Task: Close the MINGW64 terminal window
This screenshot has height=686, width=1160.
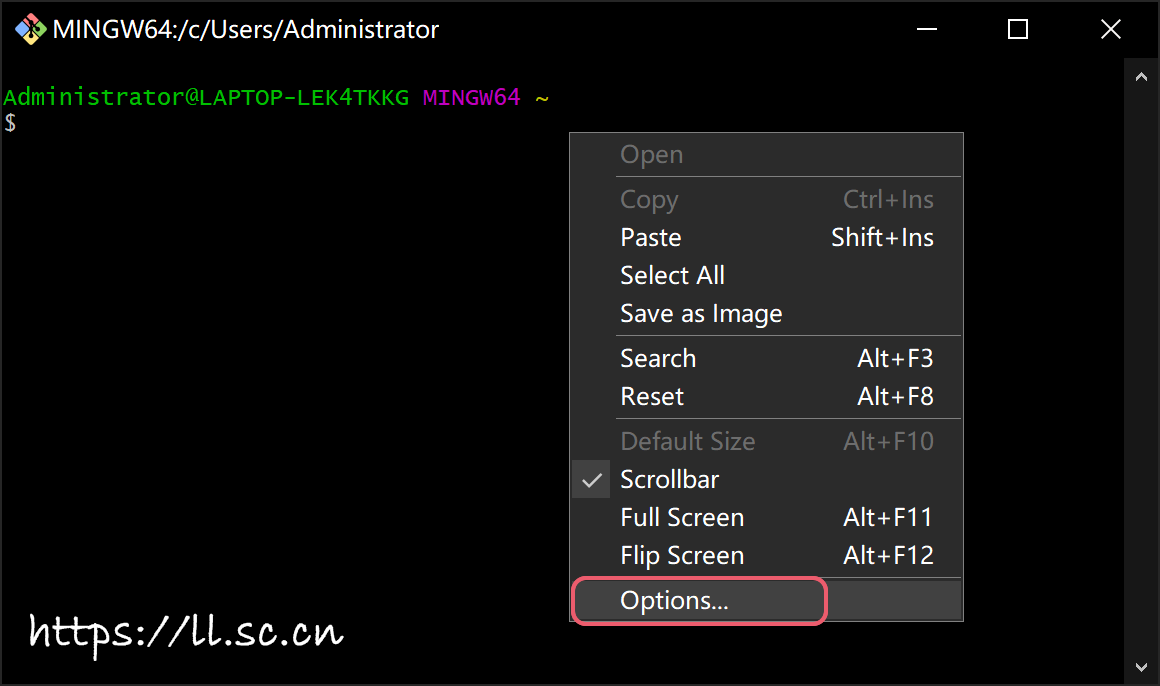Action: (1111, 30)
